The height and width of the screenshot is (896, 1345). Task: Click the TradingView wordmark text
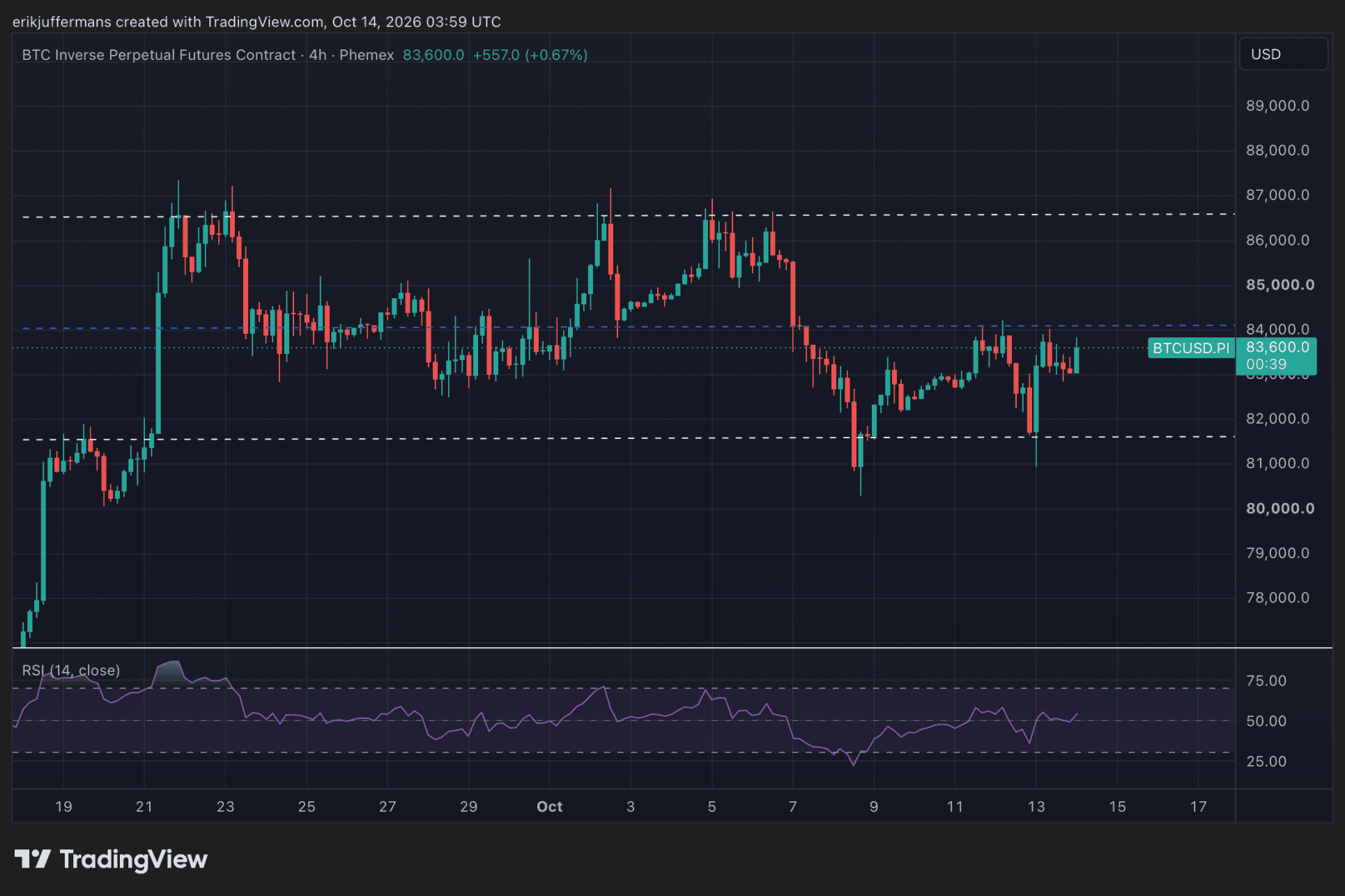134,860
